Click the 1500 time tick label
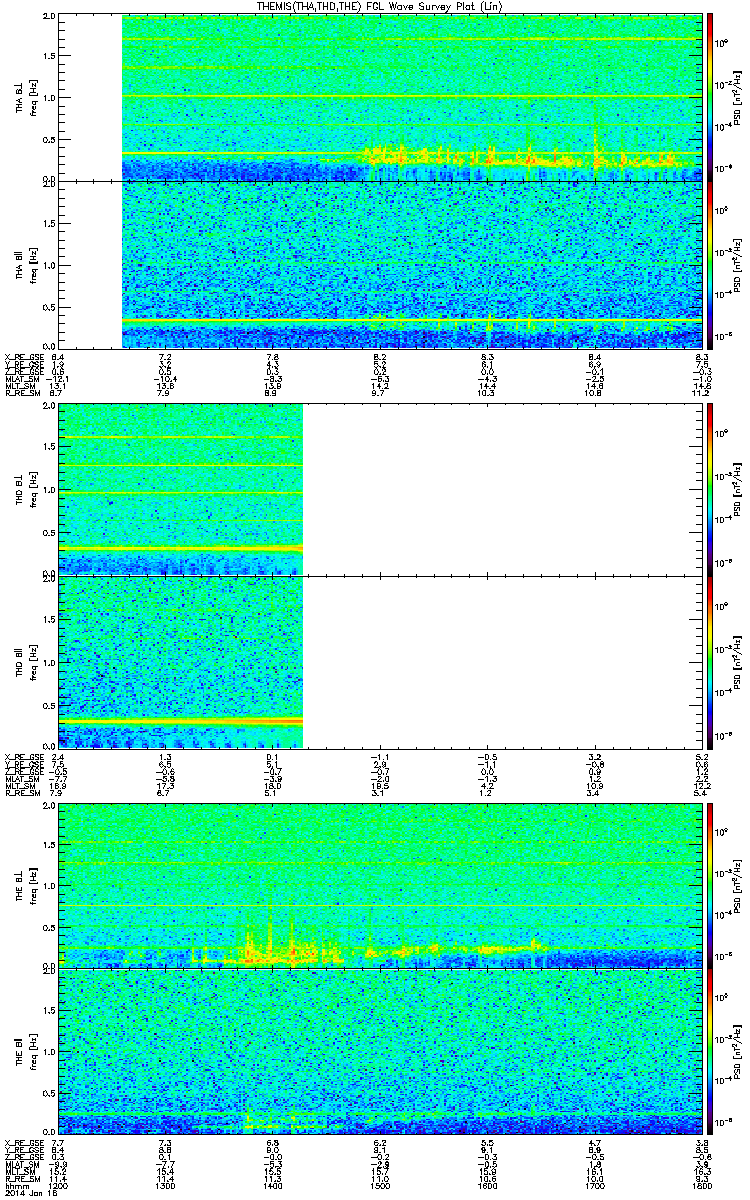The height and width of the screenshot is (1200, 750). (380, 1185)
